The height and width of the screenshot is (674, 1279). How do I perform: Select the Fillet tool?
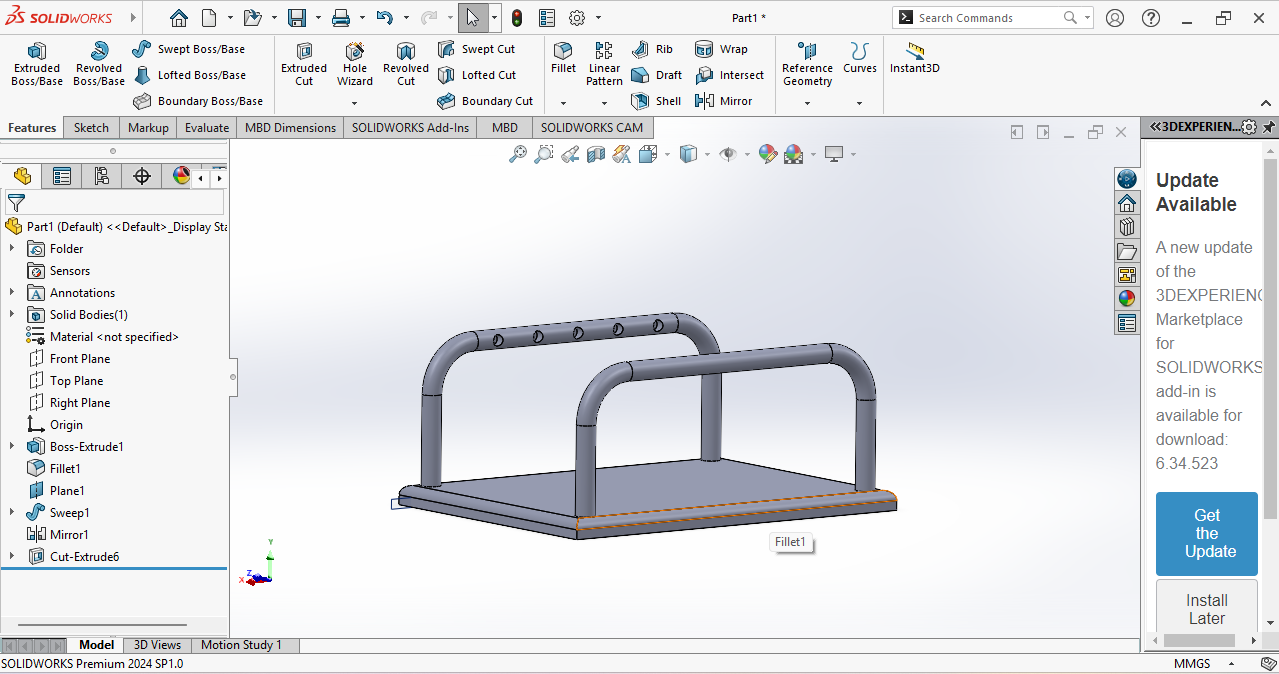564,58
